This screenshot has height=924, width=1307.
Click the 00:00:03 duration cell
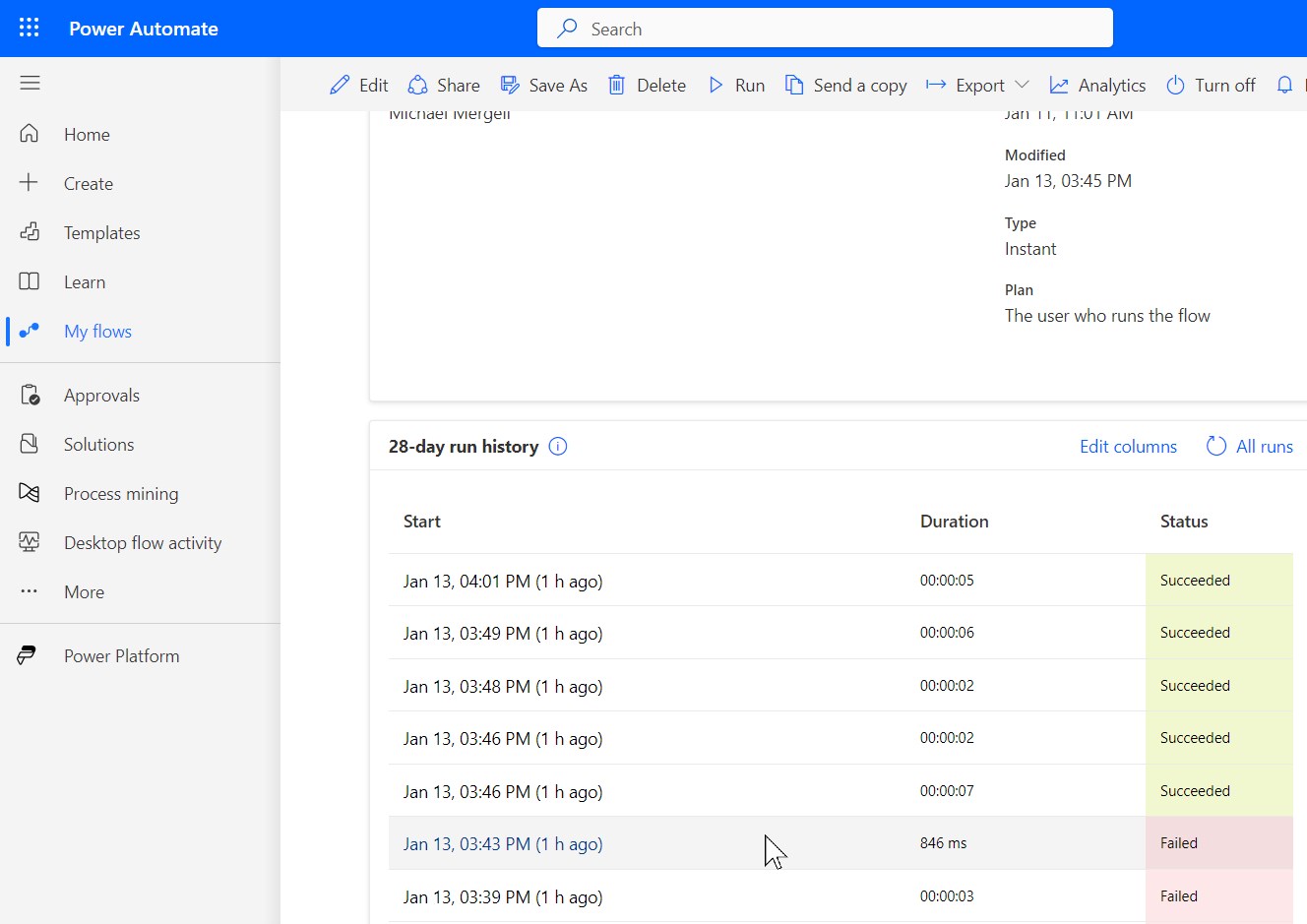947,895
